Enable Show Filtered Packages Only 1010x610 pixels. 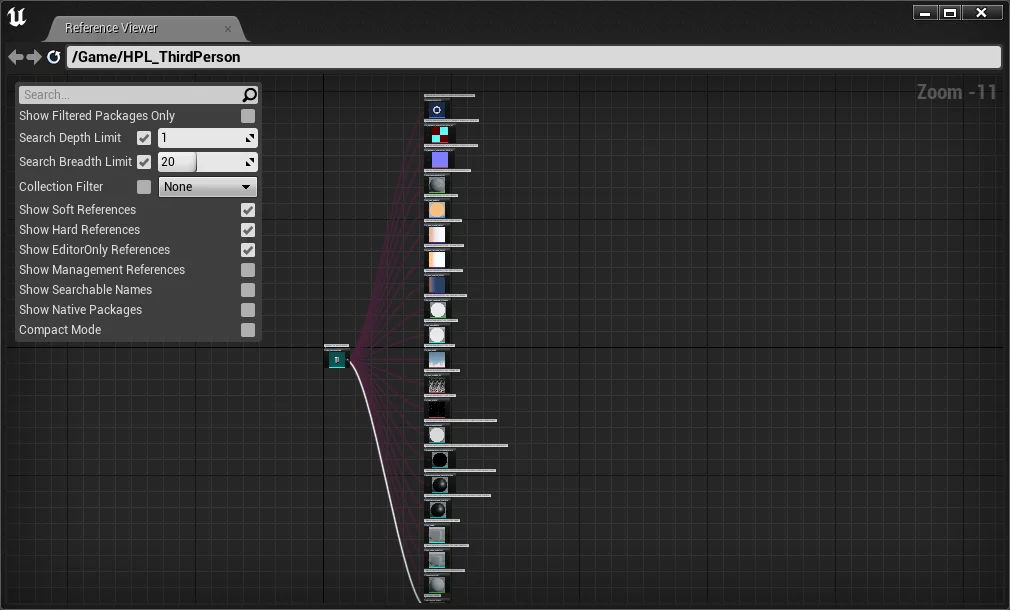[x=248, y=116]
